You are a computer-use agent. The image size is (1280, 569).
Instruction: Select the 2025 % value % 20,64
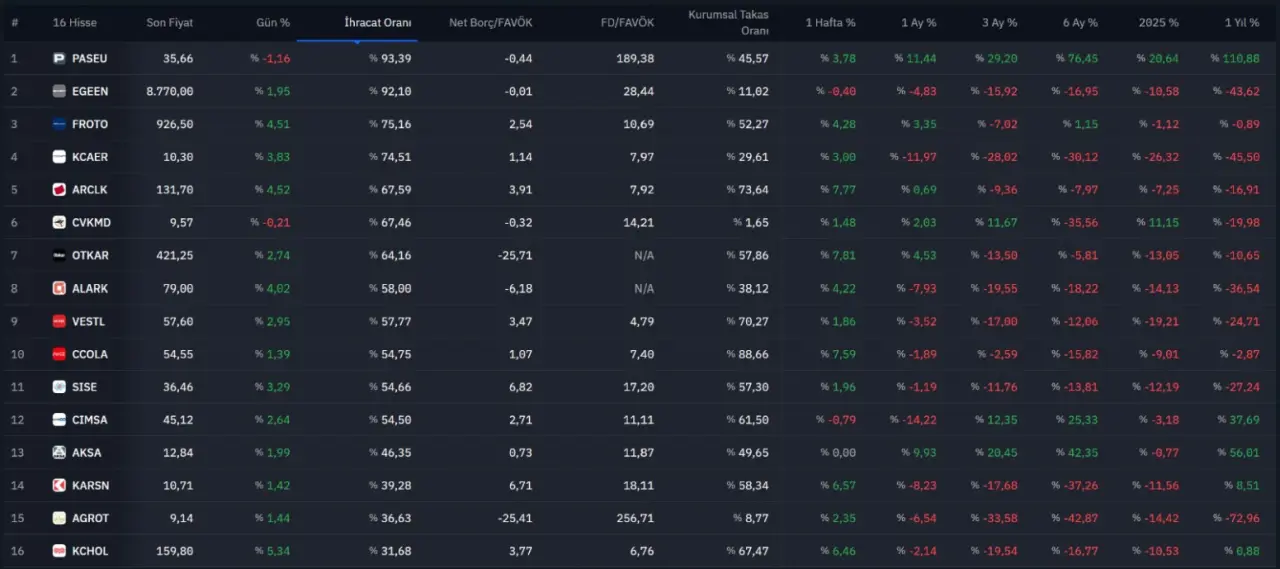pos(1157,59)
